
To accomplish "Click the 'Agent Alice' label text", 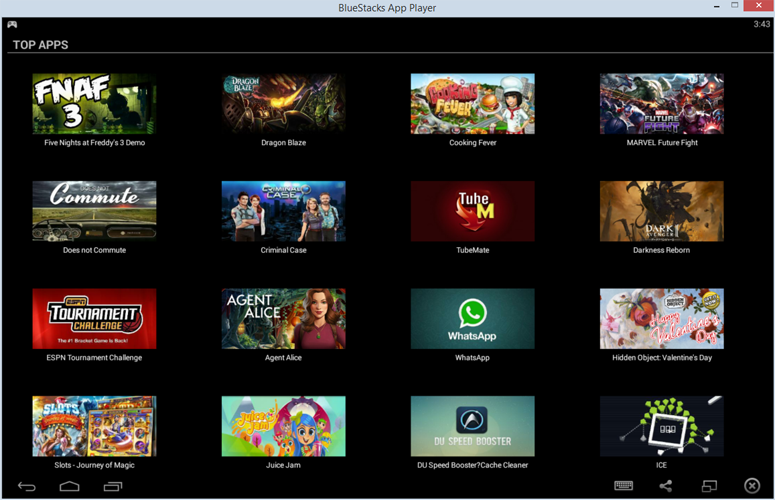I will point(283,358).
